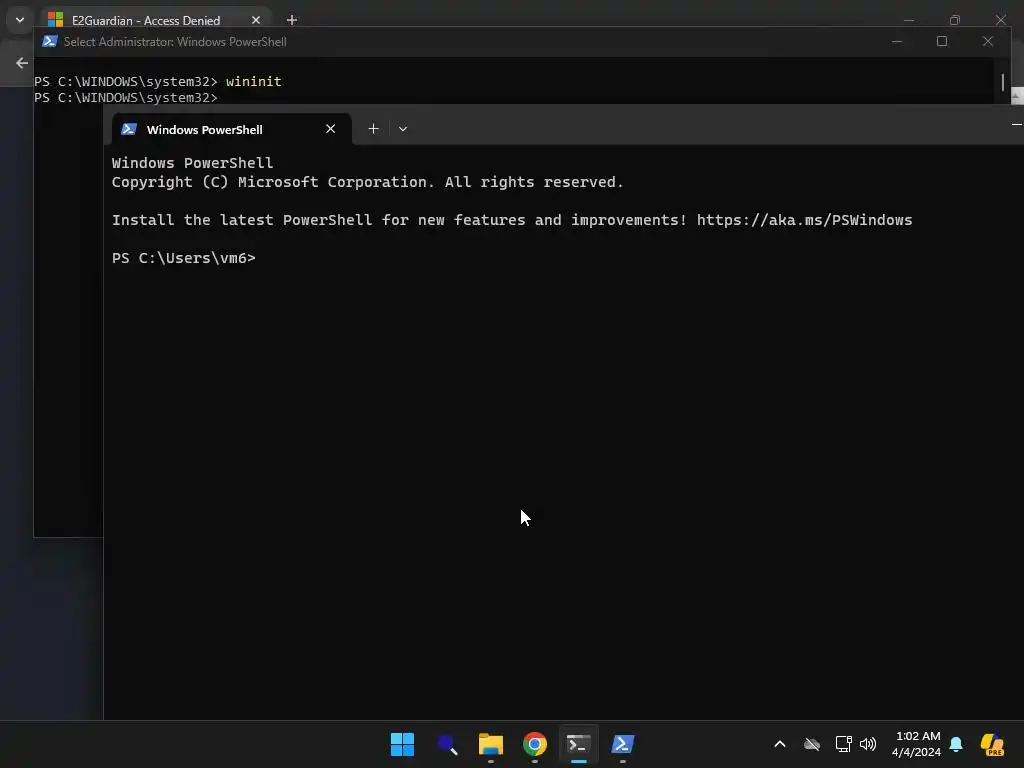The width and height of the screenshot is (1024, 768).
Task: Click the Select Administrator: Windows PowerShell title bar
Action: click(175, 42)
